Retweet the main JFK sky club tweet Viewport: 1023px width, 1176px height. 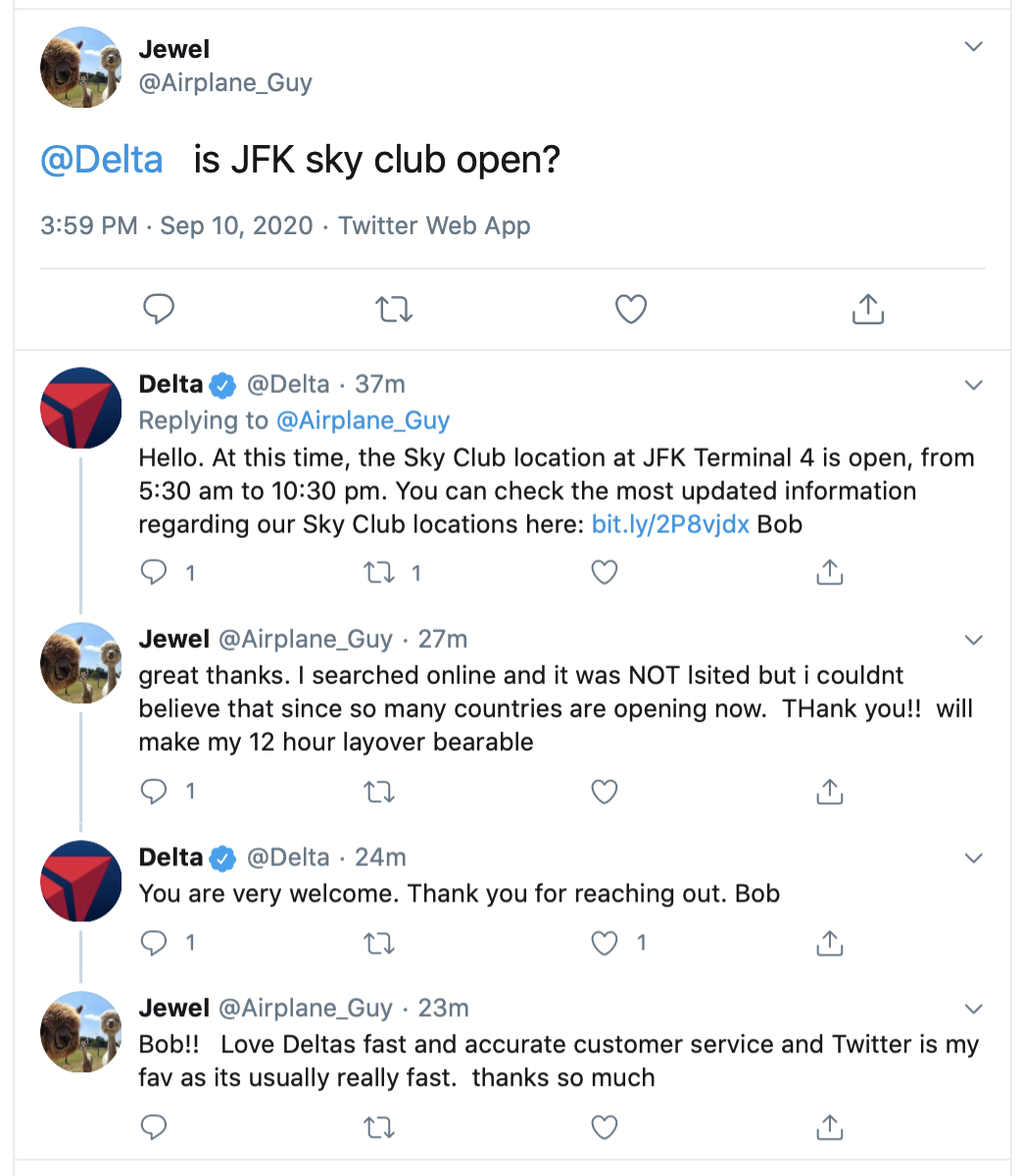[x=394, y=310]
